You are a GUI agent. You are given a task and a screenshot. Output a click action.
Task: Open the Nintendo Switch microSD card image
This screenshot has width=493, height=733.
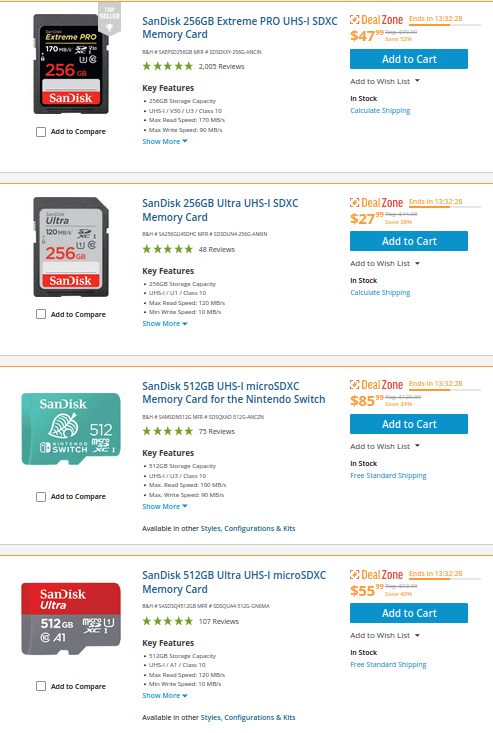71,429
